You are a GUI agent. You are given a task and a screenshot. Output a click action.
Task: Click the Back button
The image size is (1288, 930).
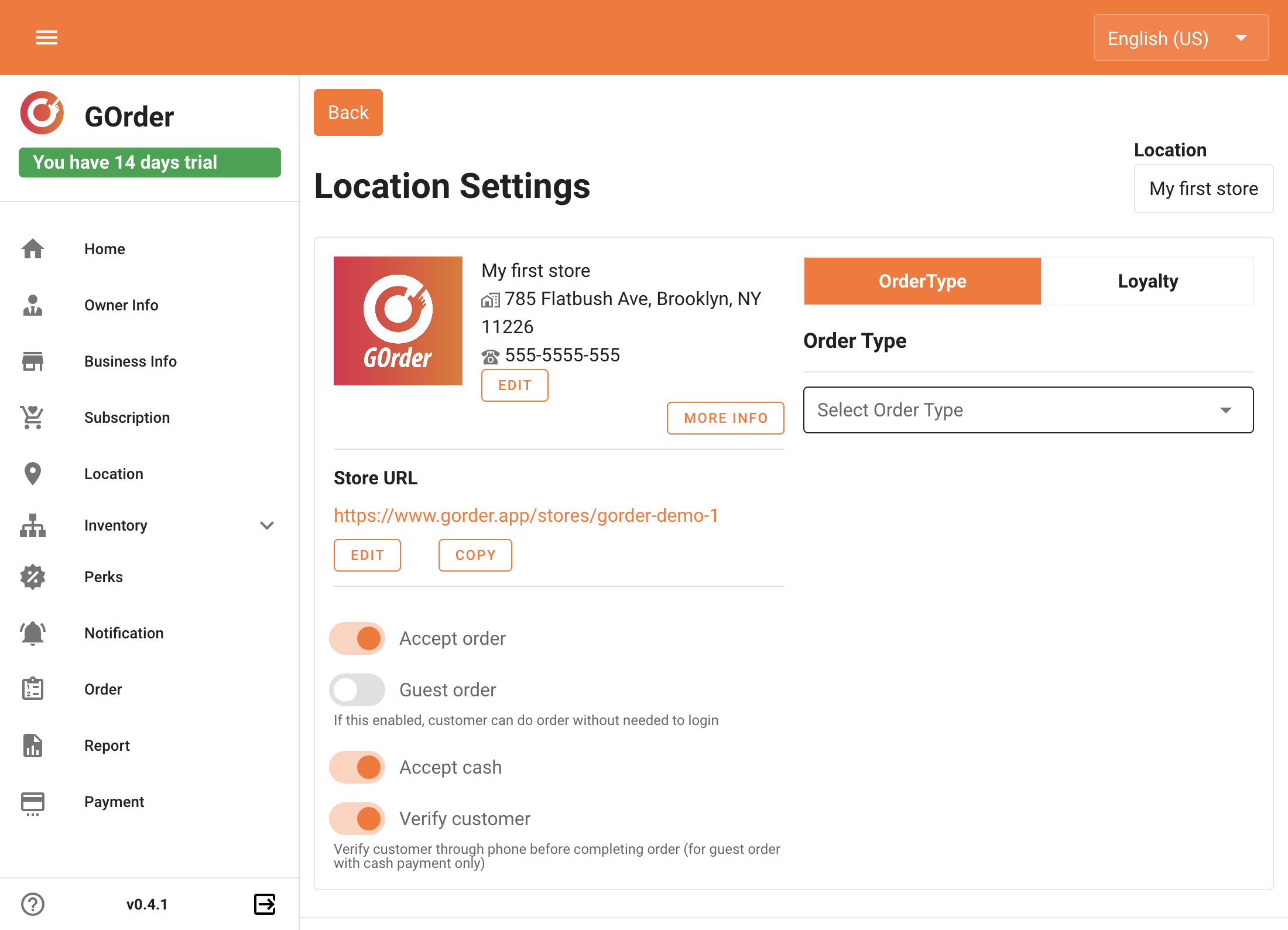coord(348,112)
